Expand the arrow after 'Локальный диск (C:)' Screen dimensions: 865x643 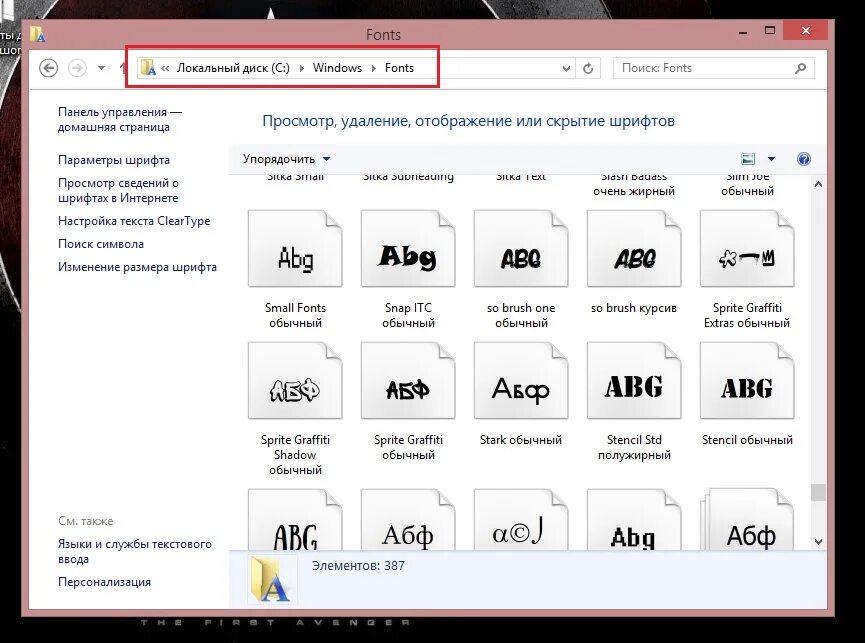pos(301,68)
